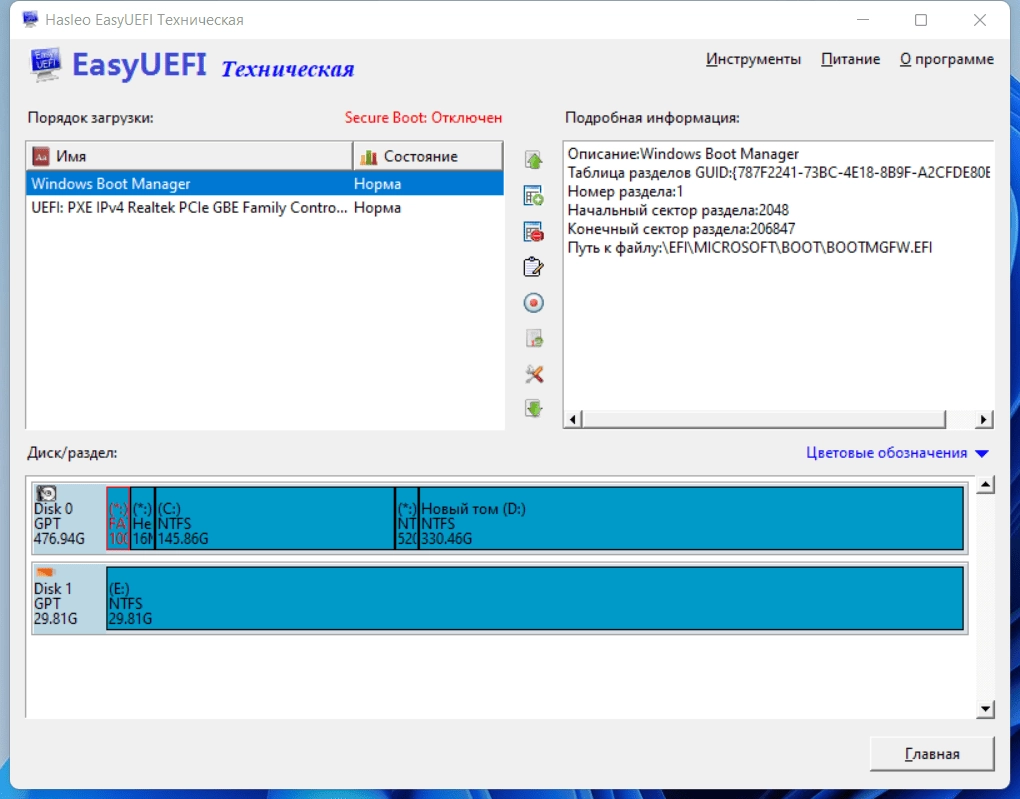Move boot entry down with green arrow
1020x799 pixels.
(533, 409)
